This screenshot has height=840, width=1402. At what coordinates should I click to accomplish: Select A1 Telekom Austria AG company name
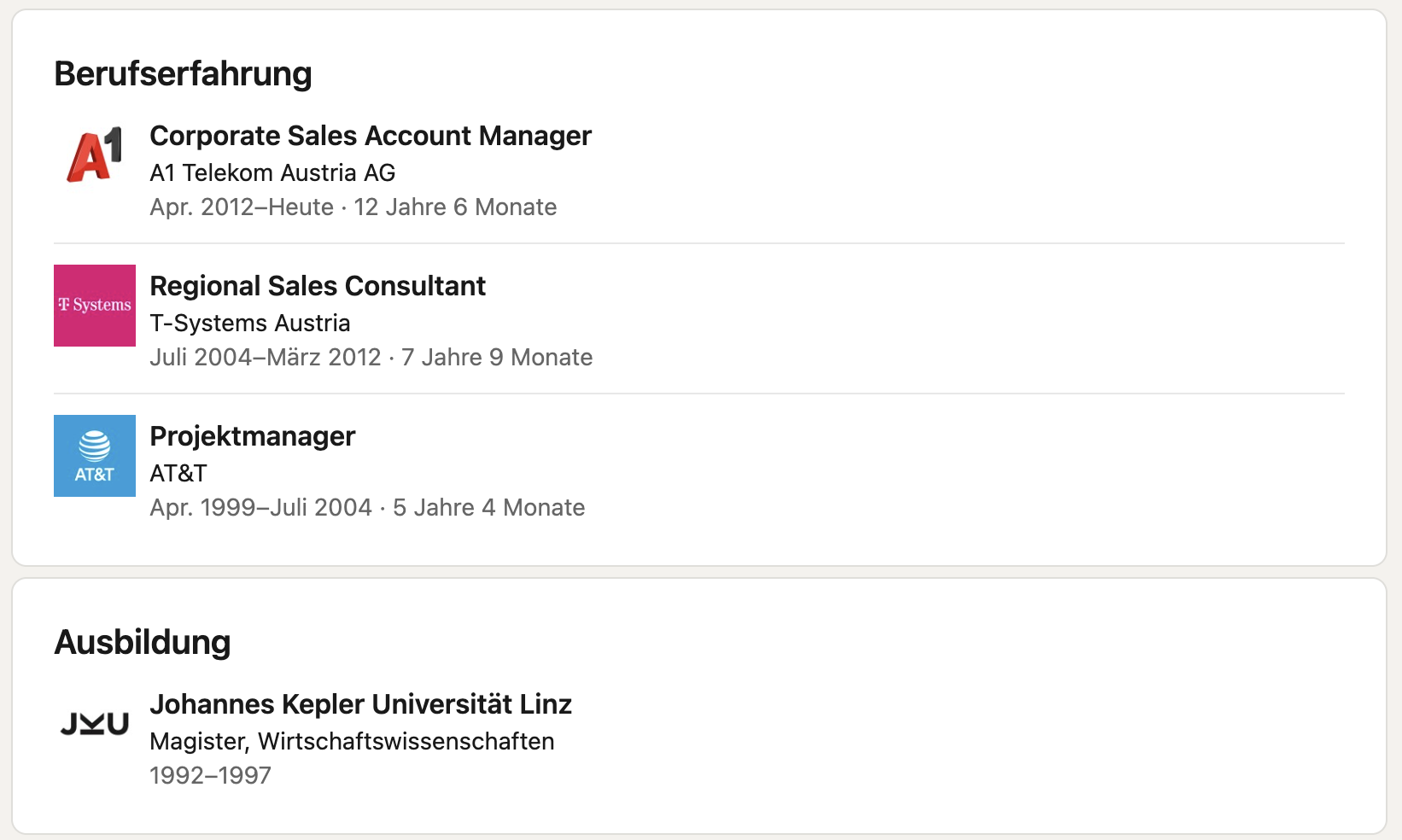click(272, 172)
